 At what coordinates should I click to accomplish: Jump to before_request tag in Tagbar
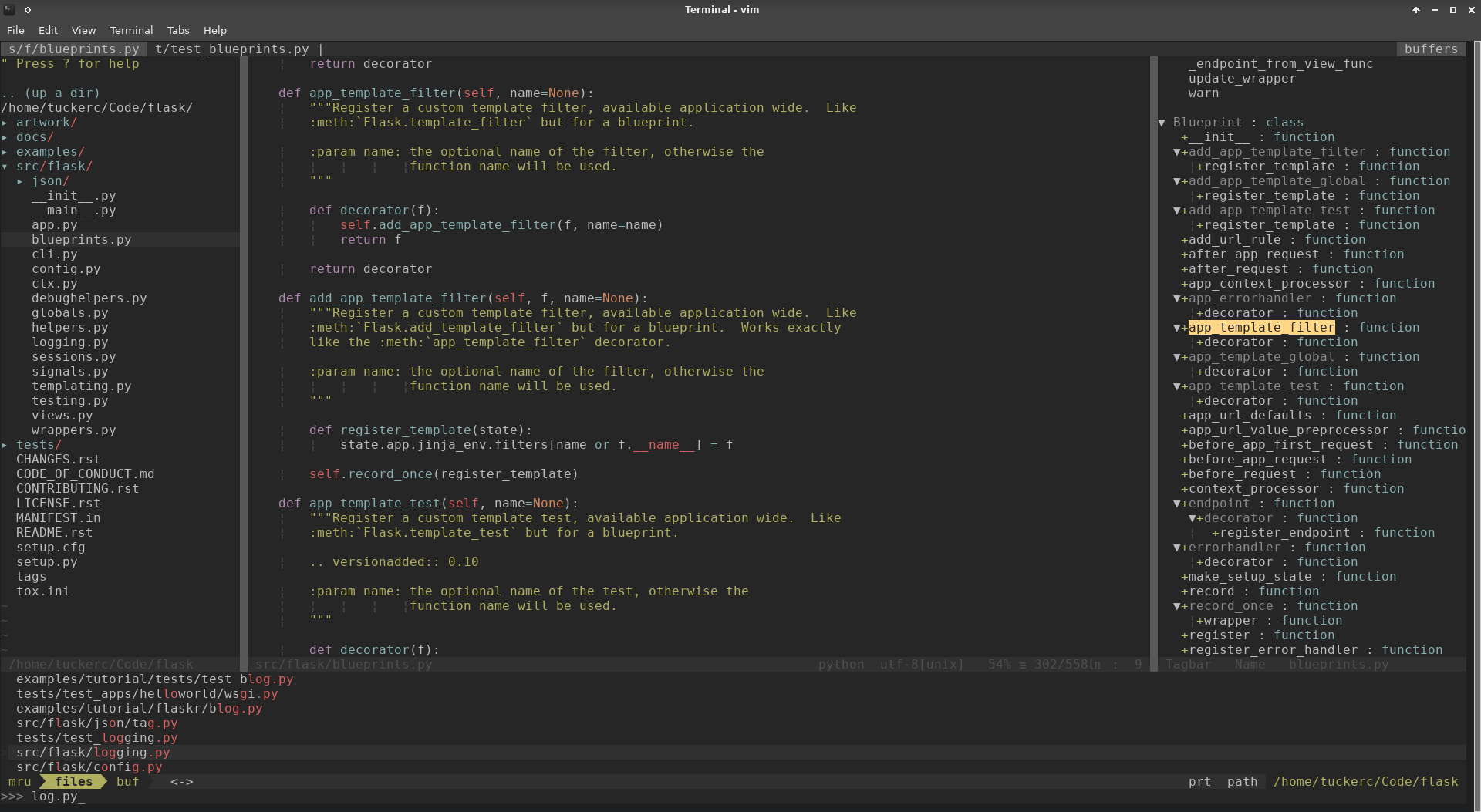[x=1242, y=474]
